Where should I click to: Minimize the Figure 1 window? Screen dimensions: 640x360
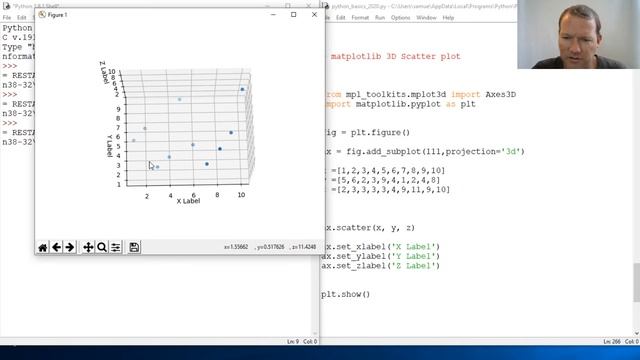coord(273,15)
